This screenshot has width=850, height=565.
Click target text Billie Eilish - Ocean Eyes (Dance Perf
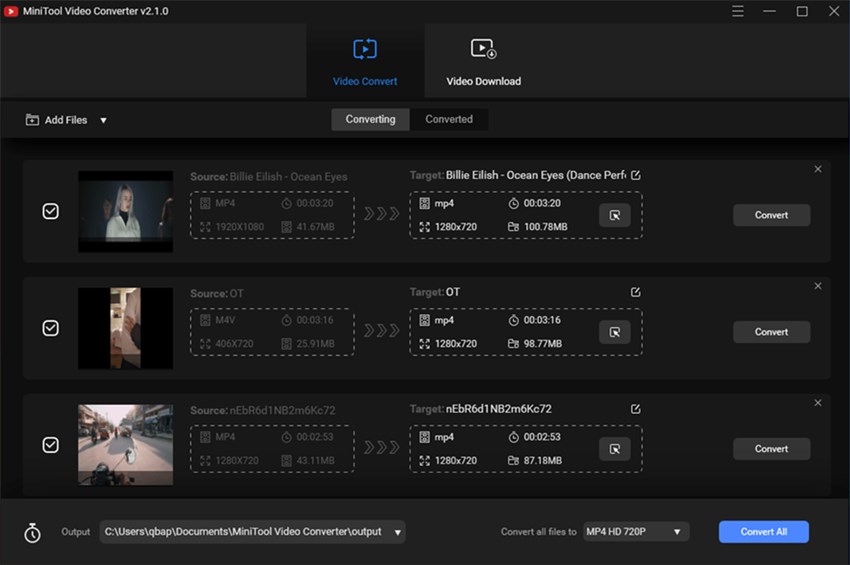pos(536,175)
